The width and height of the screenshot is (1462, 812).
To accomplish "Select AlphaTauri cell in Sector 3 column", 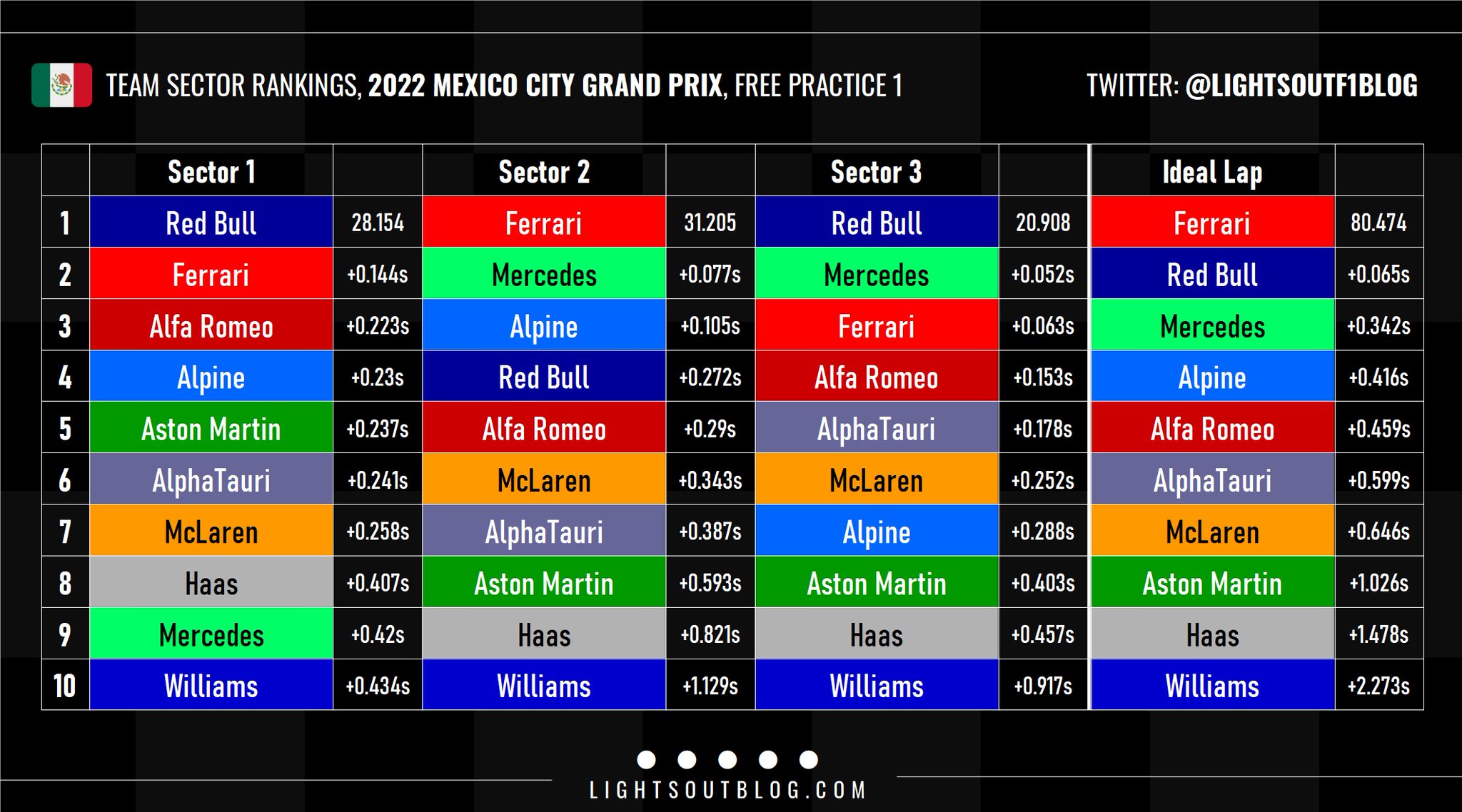I will click(876, 429).
